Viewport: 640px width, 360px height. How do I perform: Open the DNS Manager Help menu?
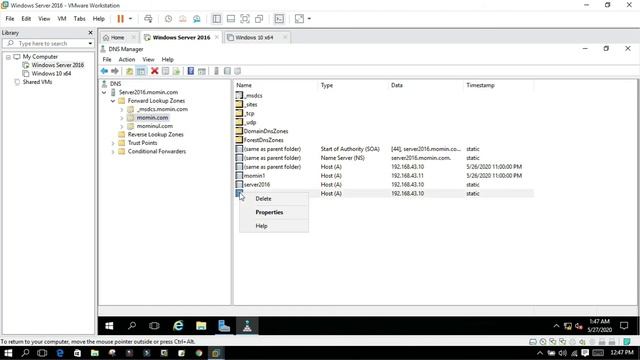[x=167, y=60]
